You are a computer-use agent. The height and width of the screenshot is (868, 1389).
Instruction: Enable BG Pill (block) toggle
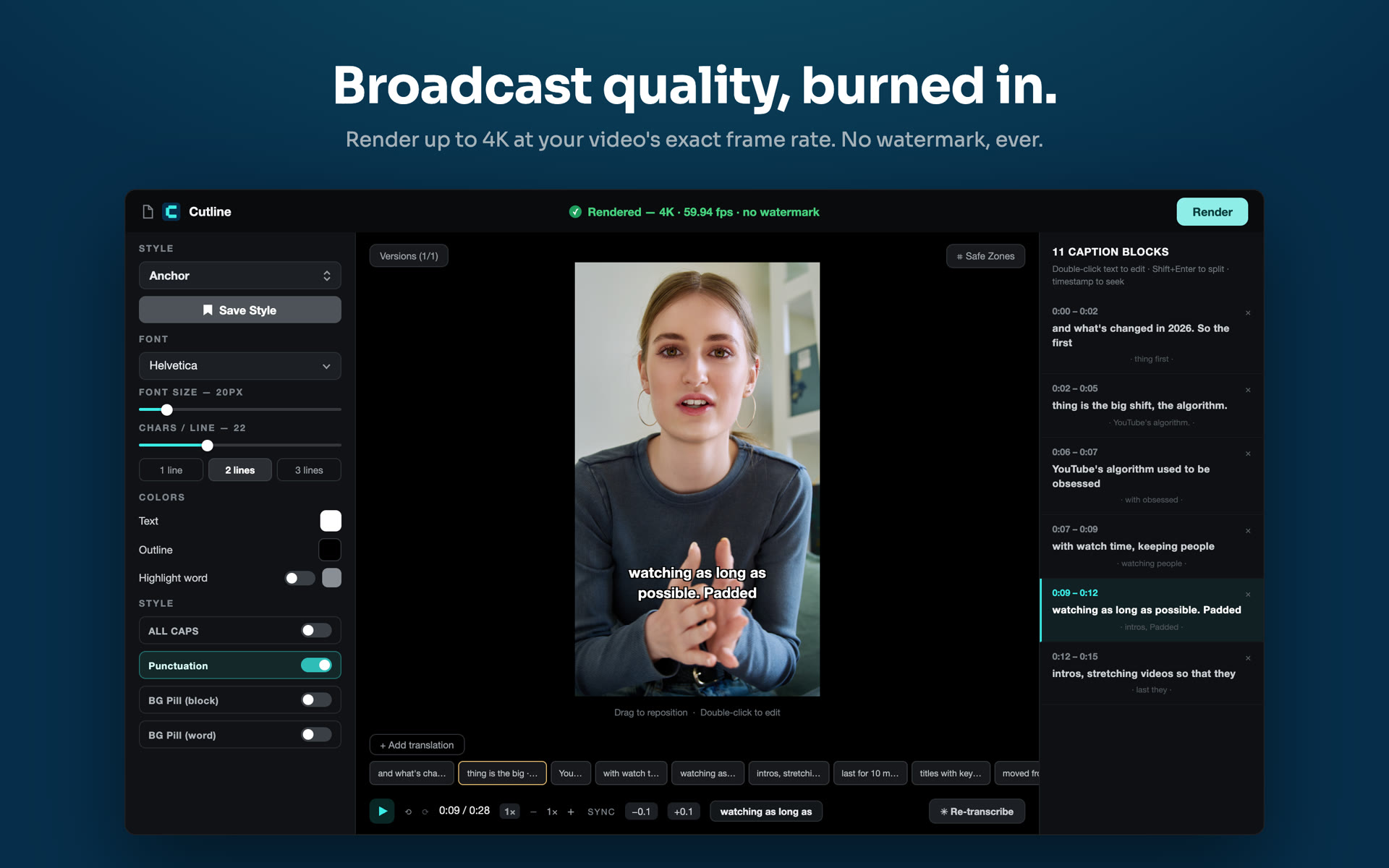click(x=316, y=700)
